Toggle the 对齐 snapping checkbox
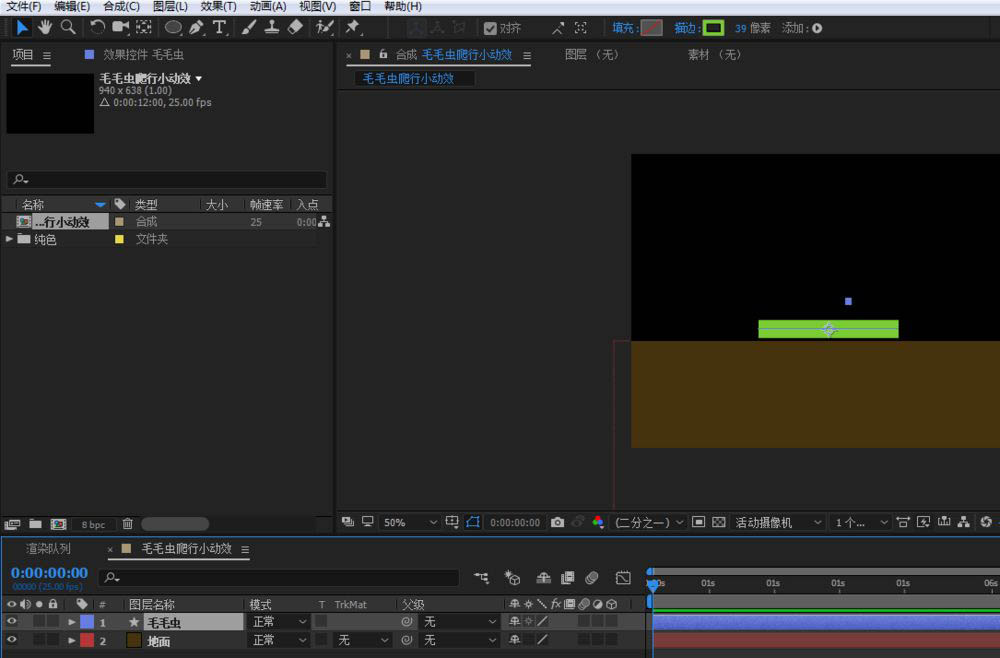Image resolution: width=1000 pixels, height=658 pixels. point(490,28)
